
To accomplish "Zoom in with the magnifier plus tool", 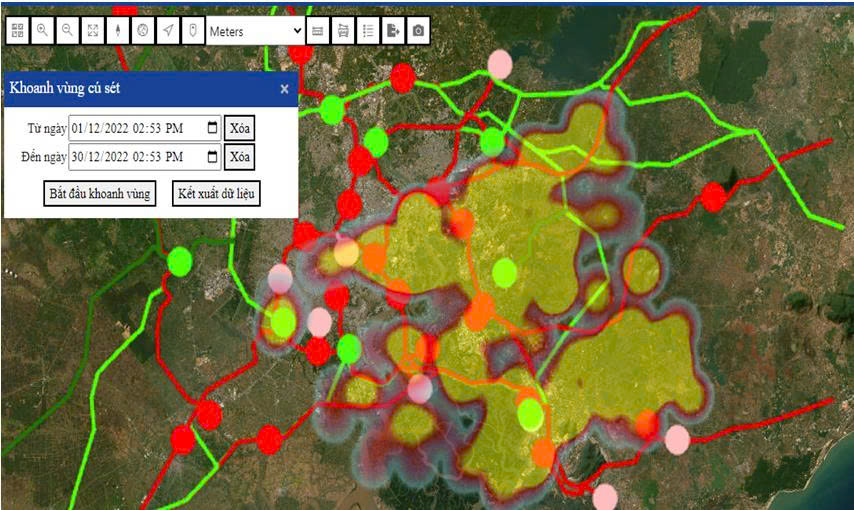I will [x=43, y=31].
